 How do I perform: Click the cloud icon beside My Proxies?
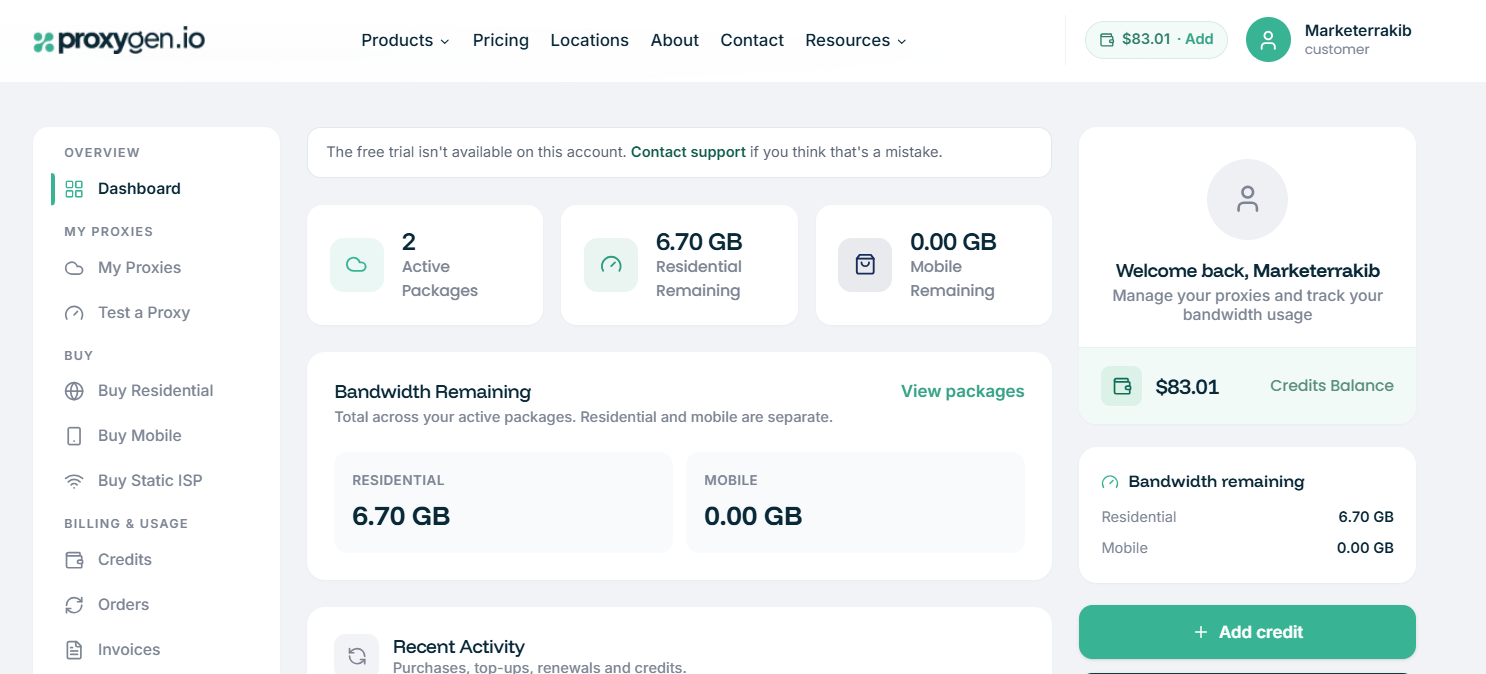pos(74,268)
